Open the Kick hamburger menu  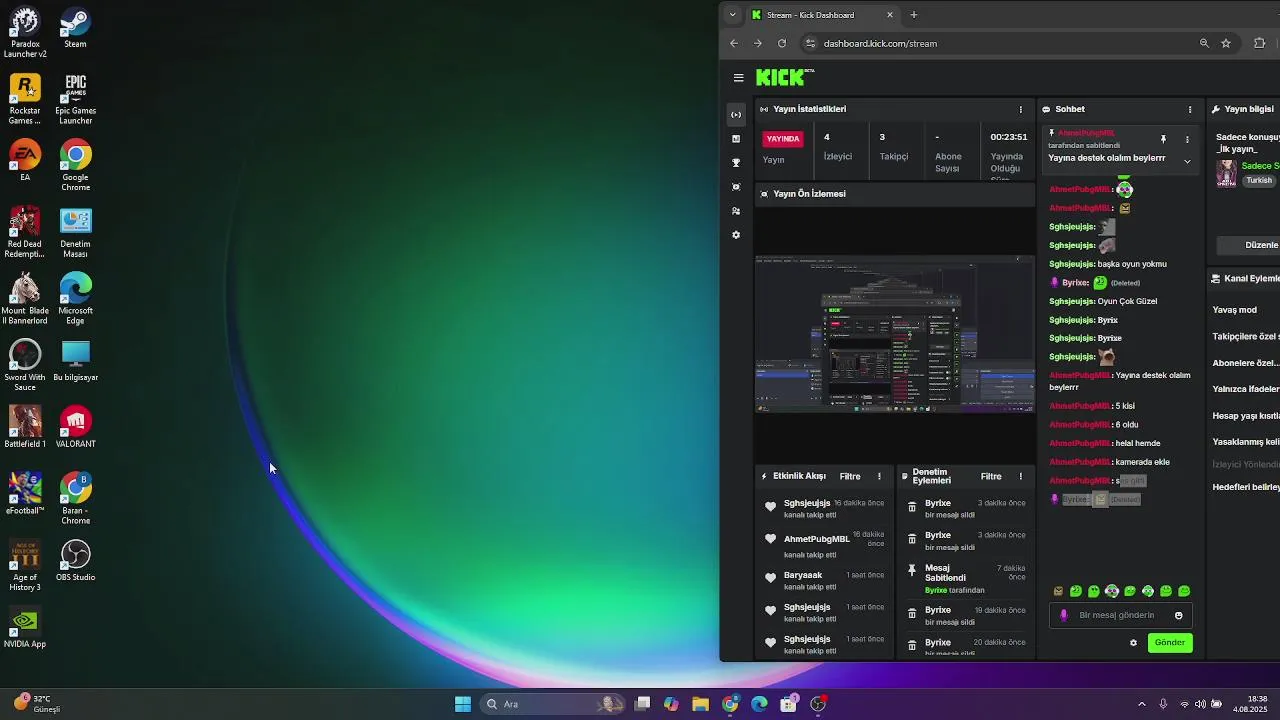click(x=738, y=78)
